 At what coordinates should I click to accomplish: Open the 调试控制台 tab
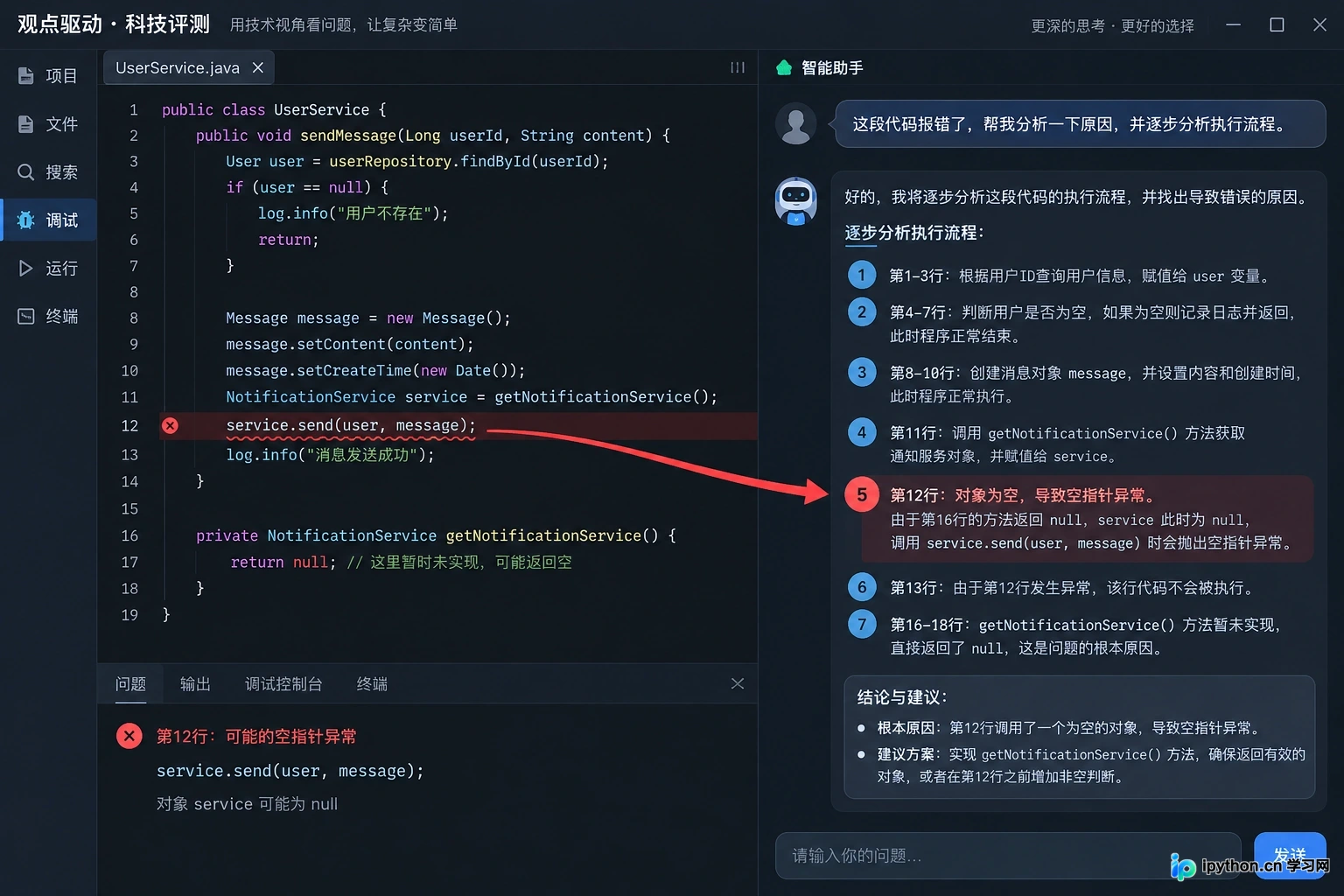point(283,684)
